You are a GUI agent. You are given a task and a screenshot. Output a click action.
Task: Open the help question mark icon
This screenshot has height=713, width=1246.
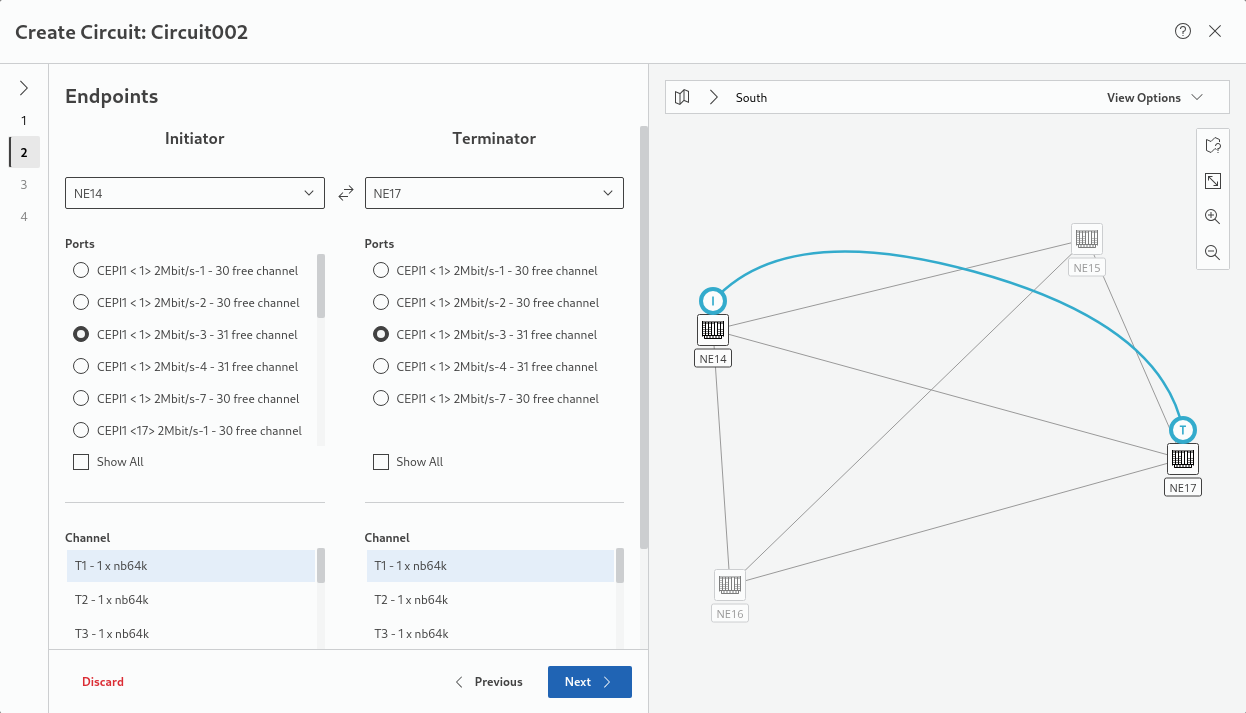click(x=1183, y=31)
